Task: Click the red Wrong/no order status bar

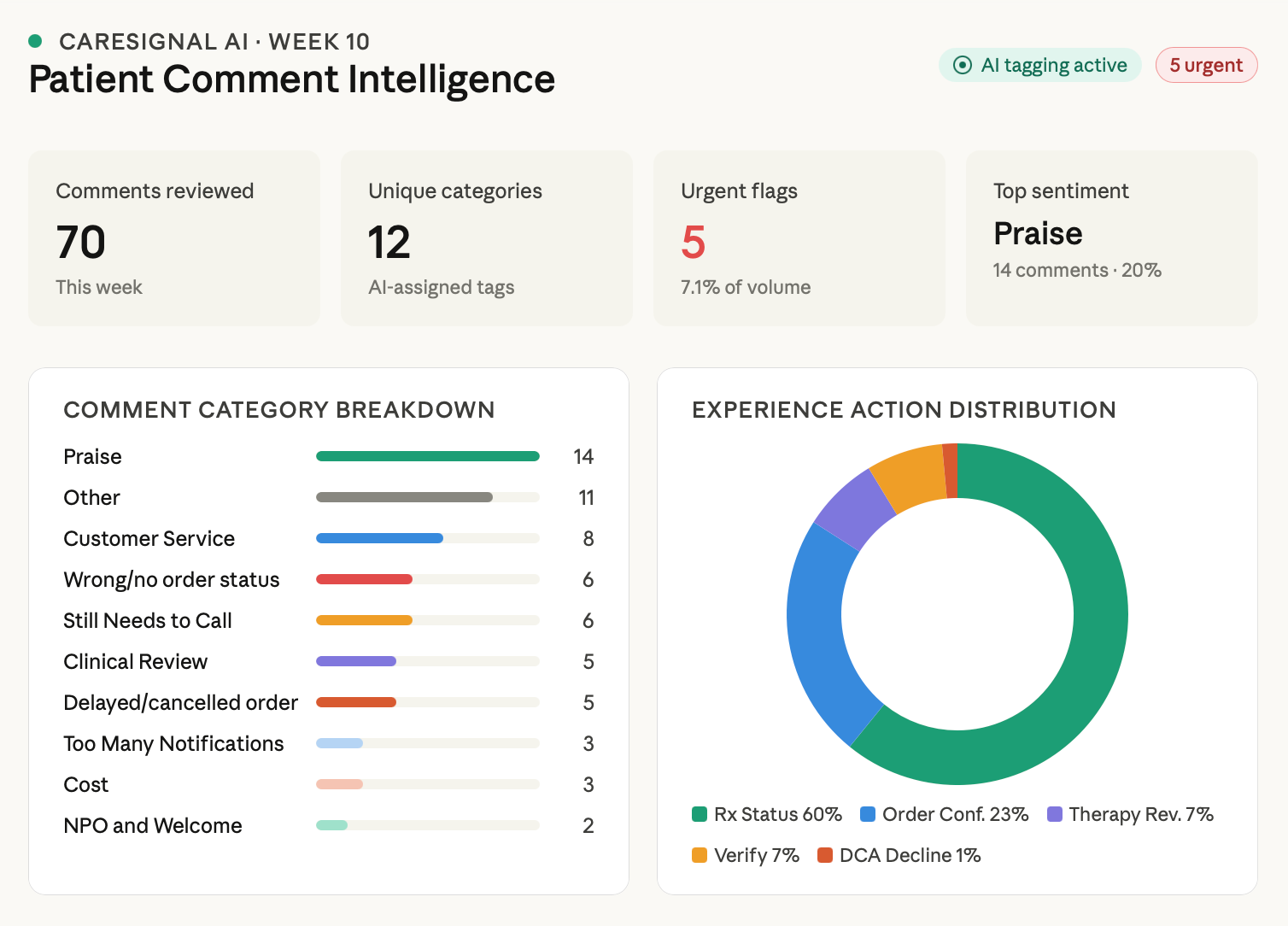Action: coord(364,579)
